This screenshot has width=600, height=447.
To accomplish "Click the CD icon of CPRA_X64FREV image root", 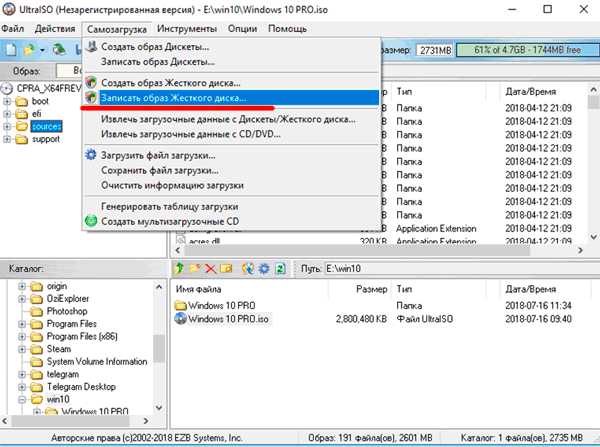I will point(7,89).
